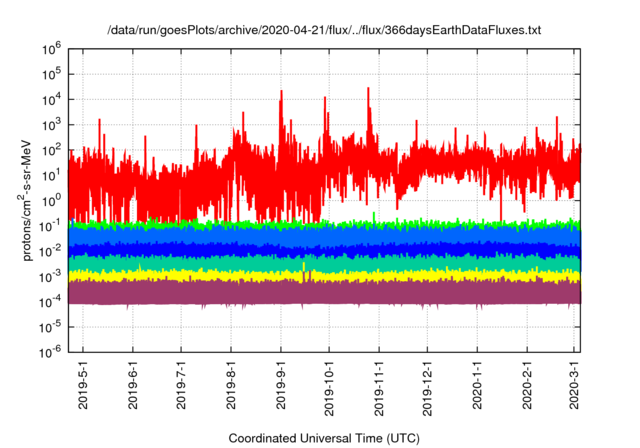
Task: Click the 10^2 y-axis tick label
Action: tap(51, 151)
